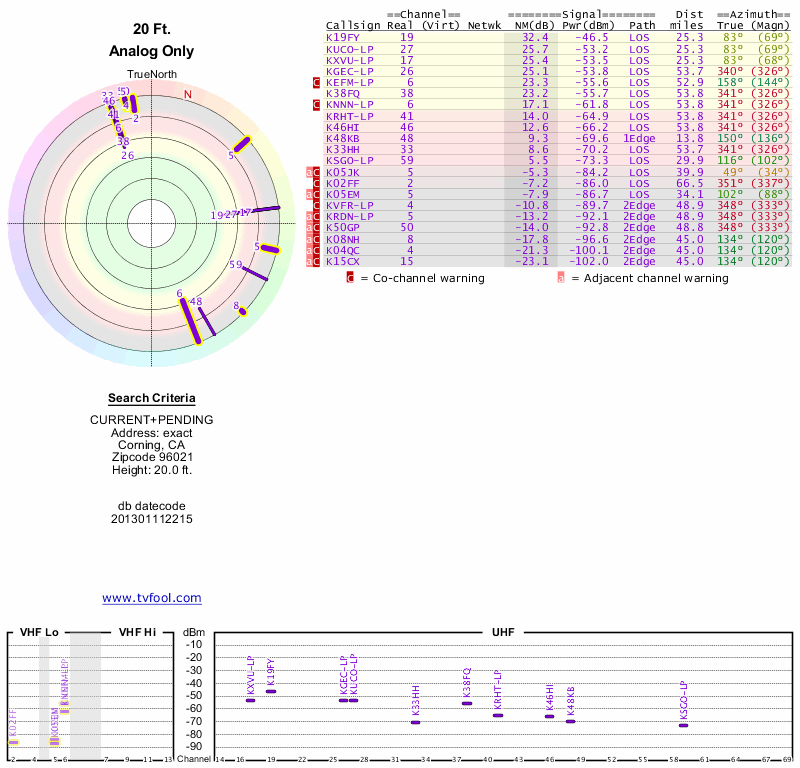Select channel 8 marker on radar plot

(x=243, y=311)
